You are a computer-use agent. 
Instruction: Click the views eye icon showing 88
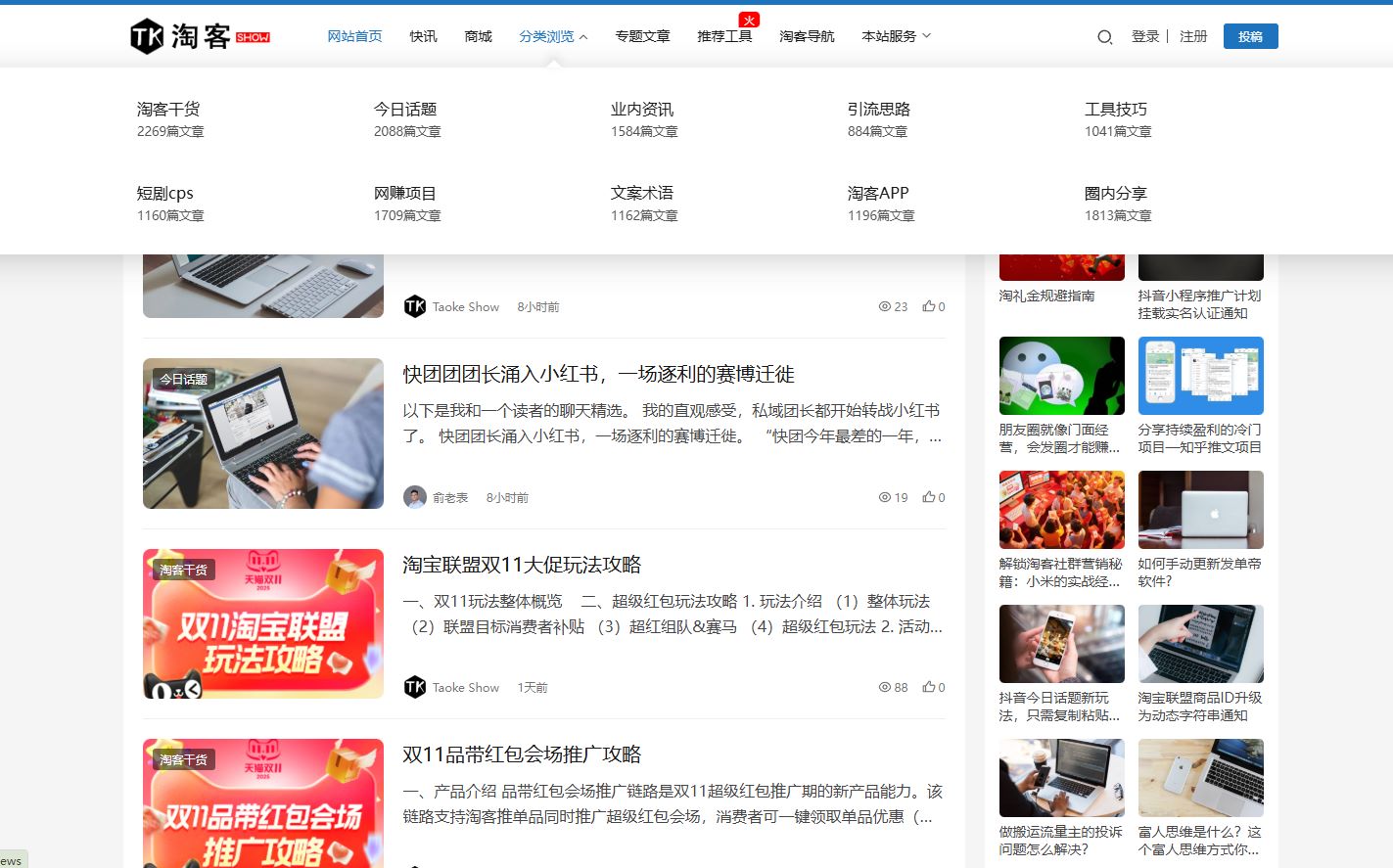tap(885, 687)
